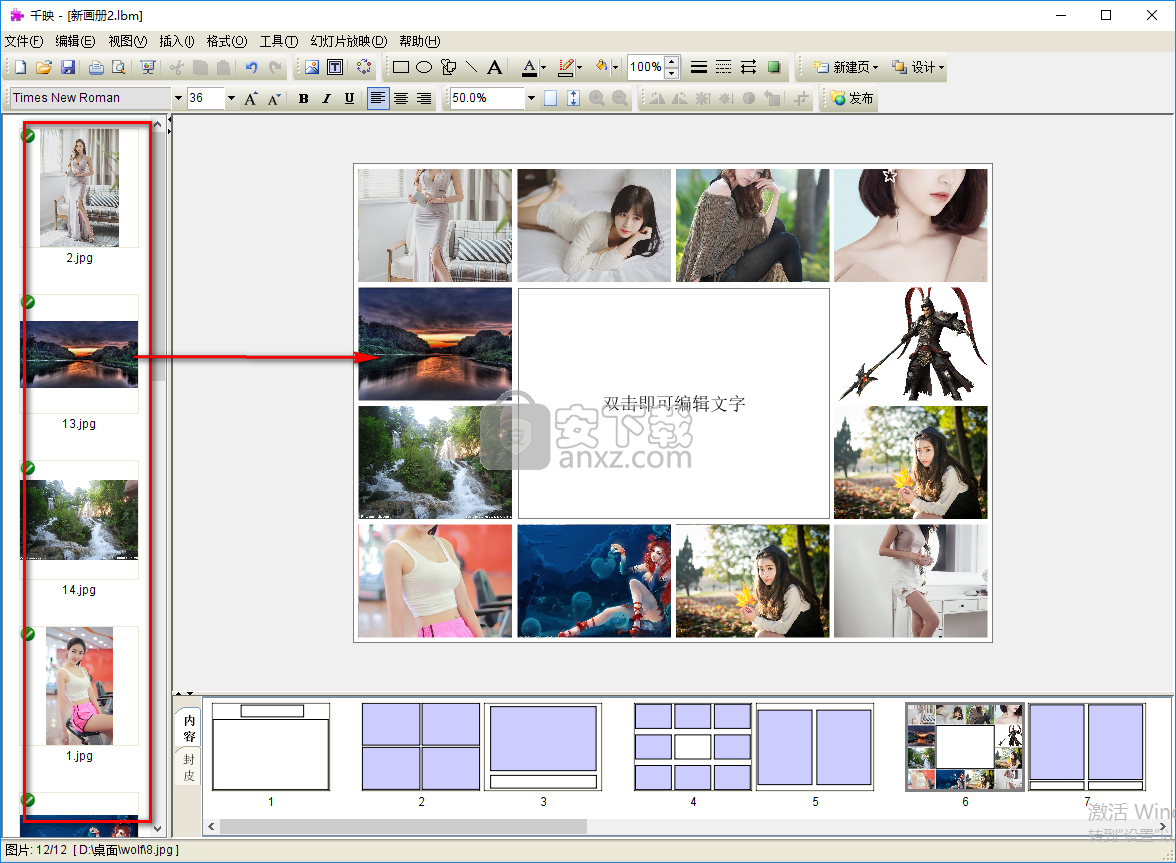Undo the last action

[251, 67]
